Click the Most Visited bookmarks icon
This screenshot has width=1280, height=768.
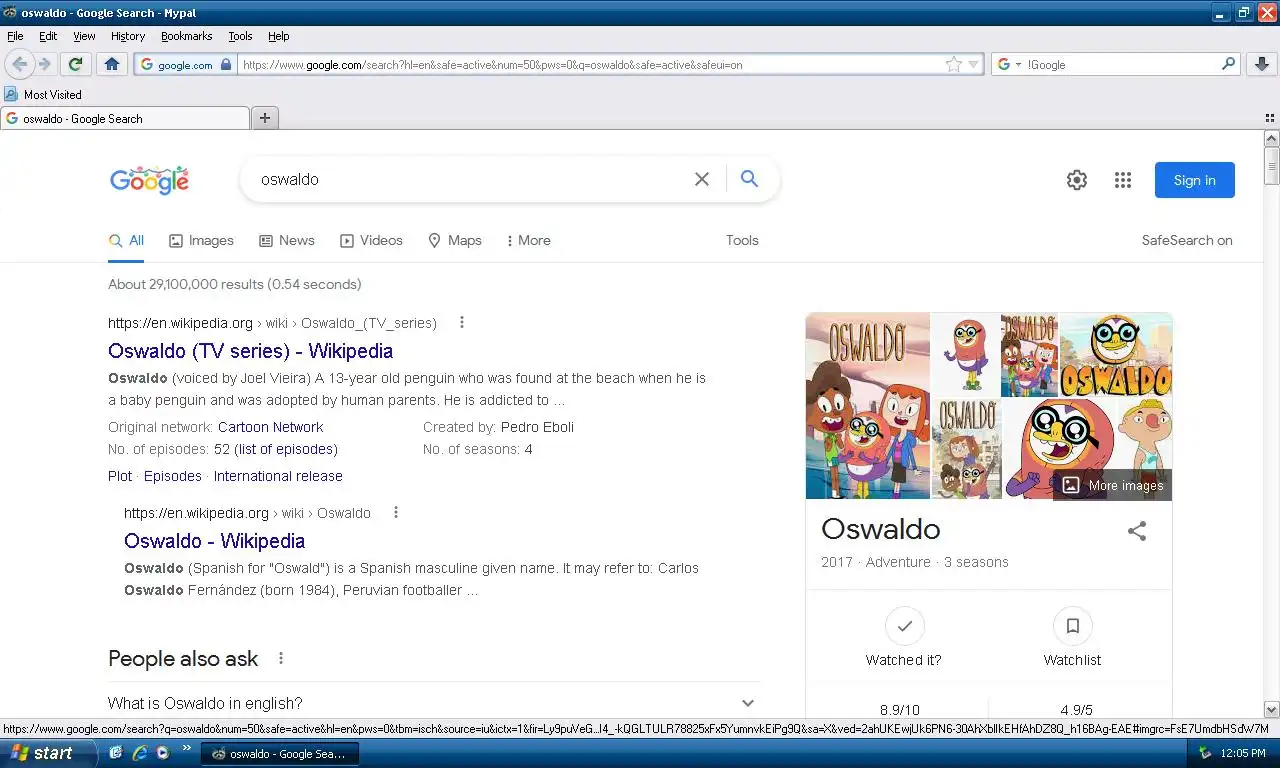[x=11, y=94]
